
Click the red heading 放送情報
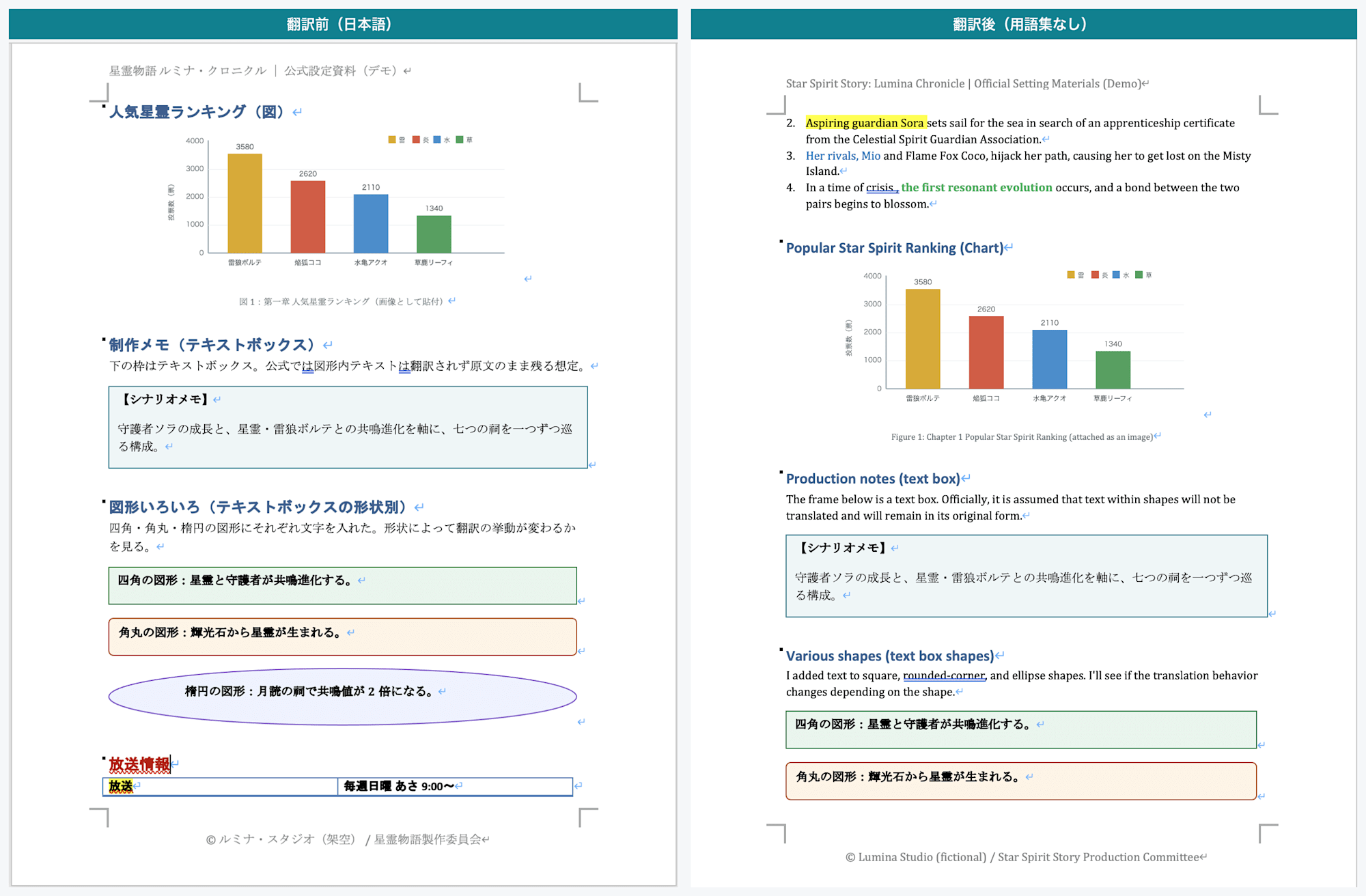coord(139,764)
